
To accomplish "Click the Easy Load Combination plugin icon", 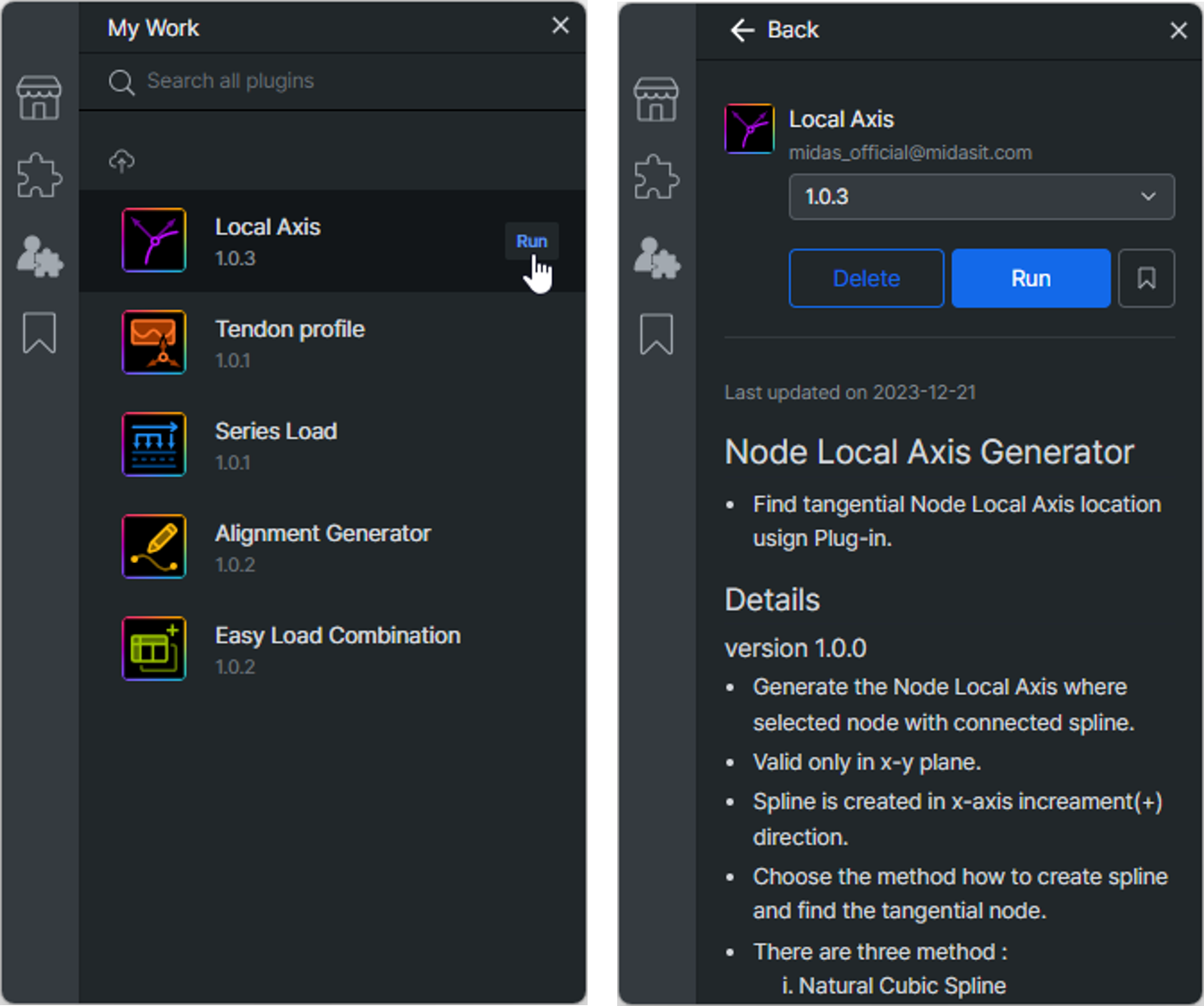I will 154,649.
